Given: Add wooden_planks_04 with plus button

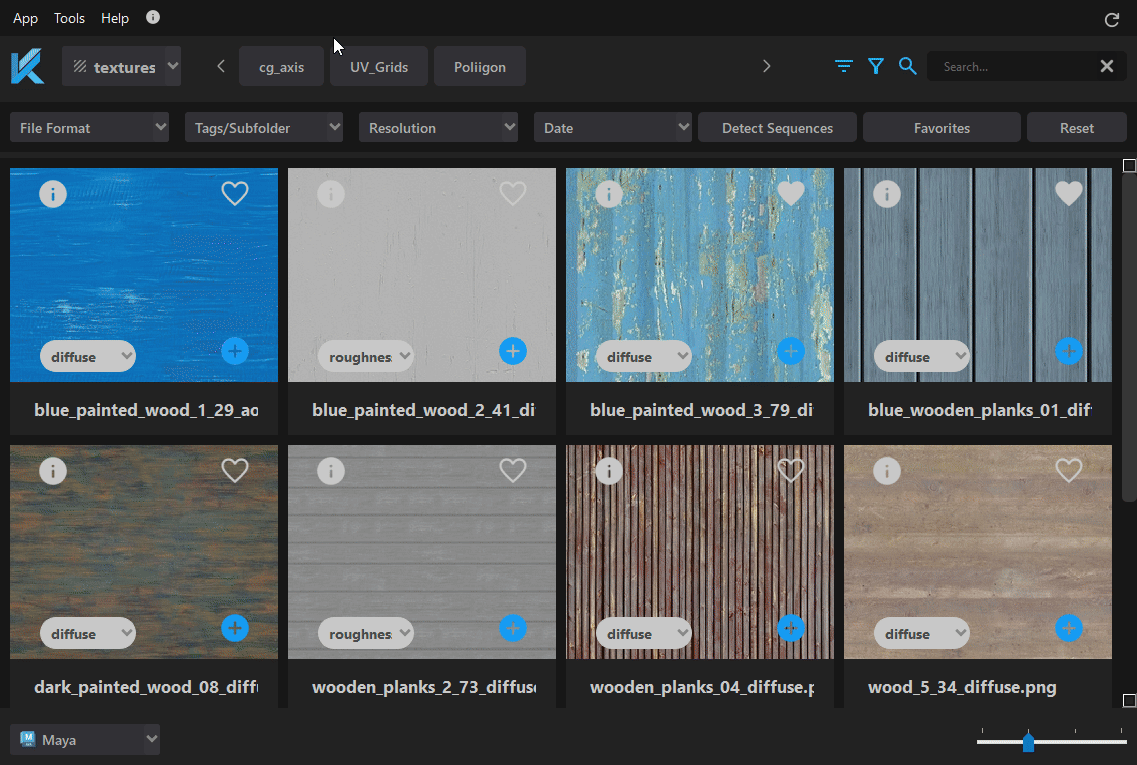Looking at the screenshot, I should point(791,628).
